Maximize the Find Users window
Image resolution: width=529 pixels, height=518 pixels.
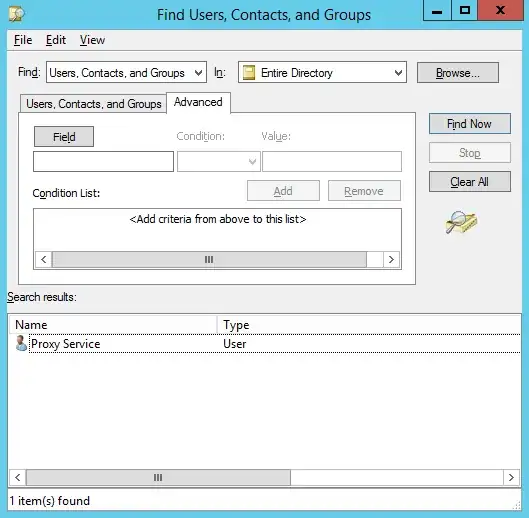[465, 10]
